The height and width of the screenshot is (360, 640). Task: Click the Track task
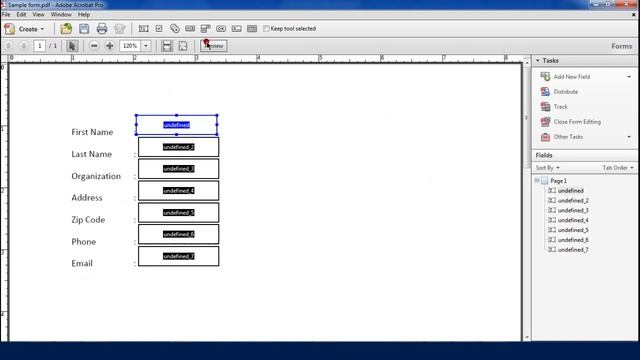pyautogui.click(x=560, y=107)
